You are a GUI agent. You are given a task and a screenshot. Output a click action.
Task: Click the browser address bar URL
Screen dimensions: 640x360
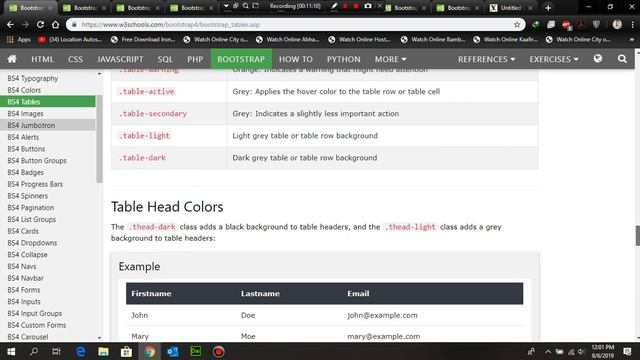pos(171,24)
